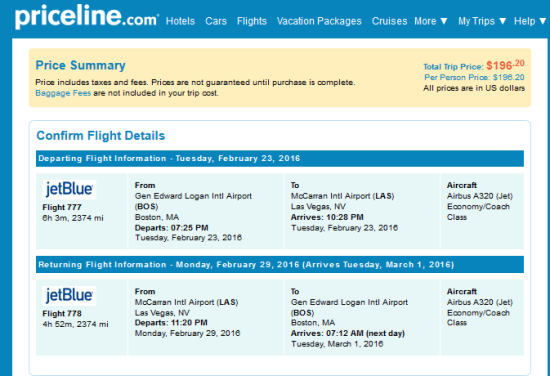
Task: Open the Cruises navigation link
Action: (389, 21)
